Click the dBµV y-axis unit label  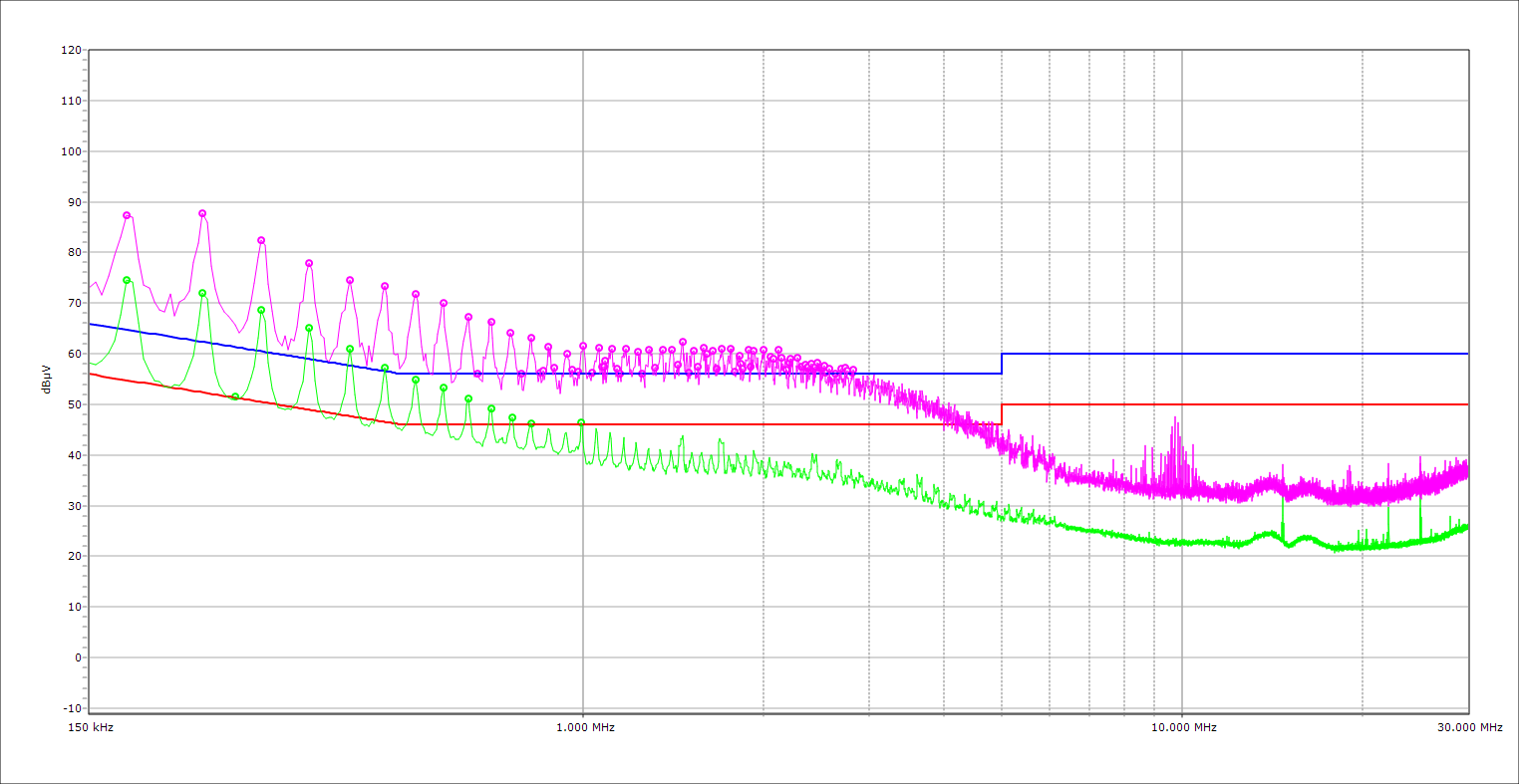pyautogui.click(x=48, y=380)
